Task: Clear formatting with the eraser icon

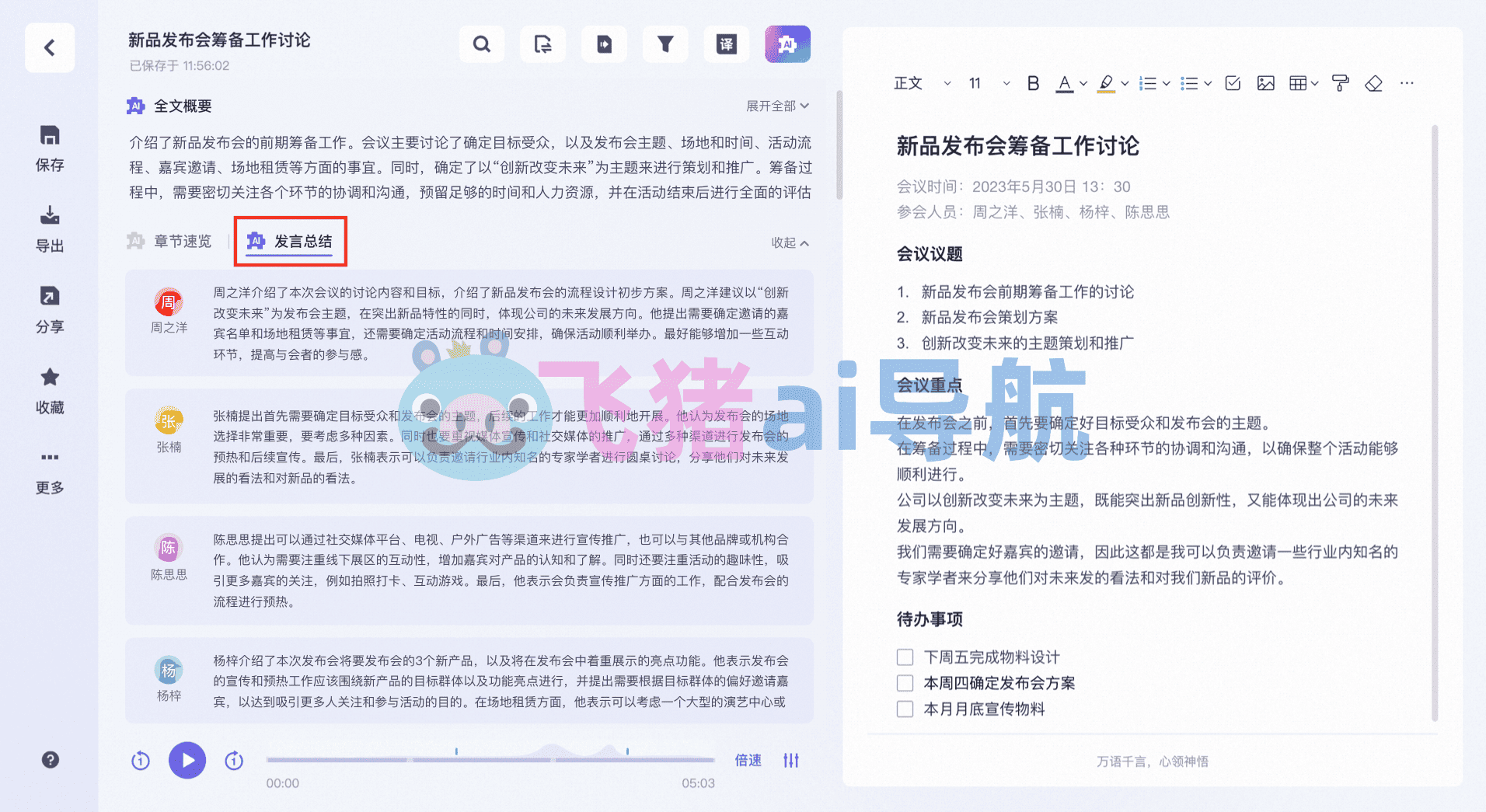Action: [1373, 83]
